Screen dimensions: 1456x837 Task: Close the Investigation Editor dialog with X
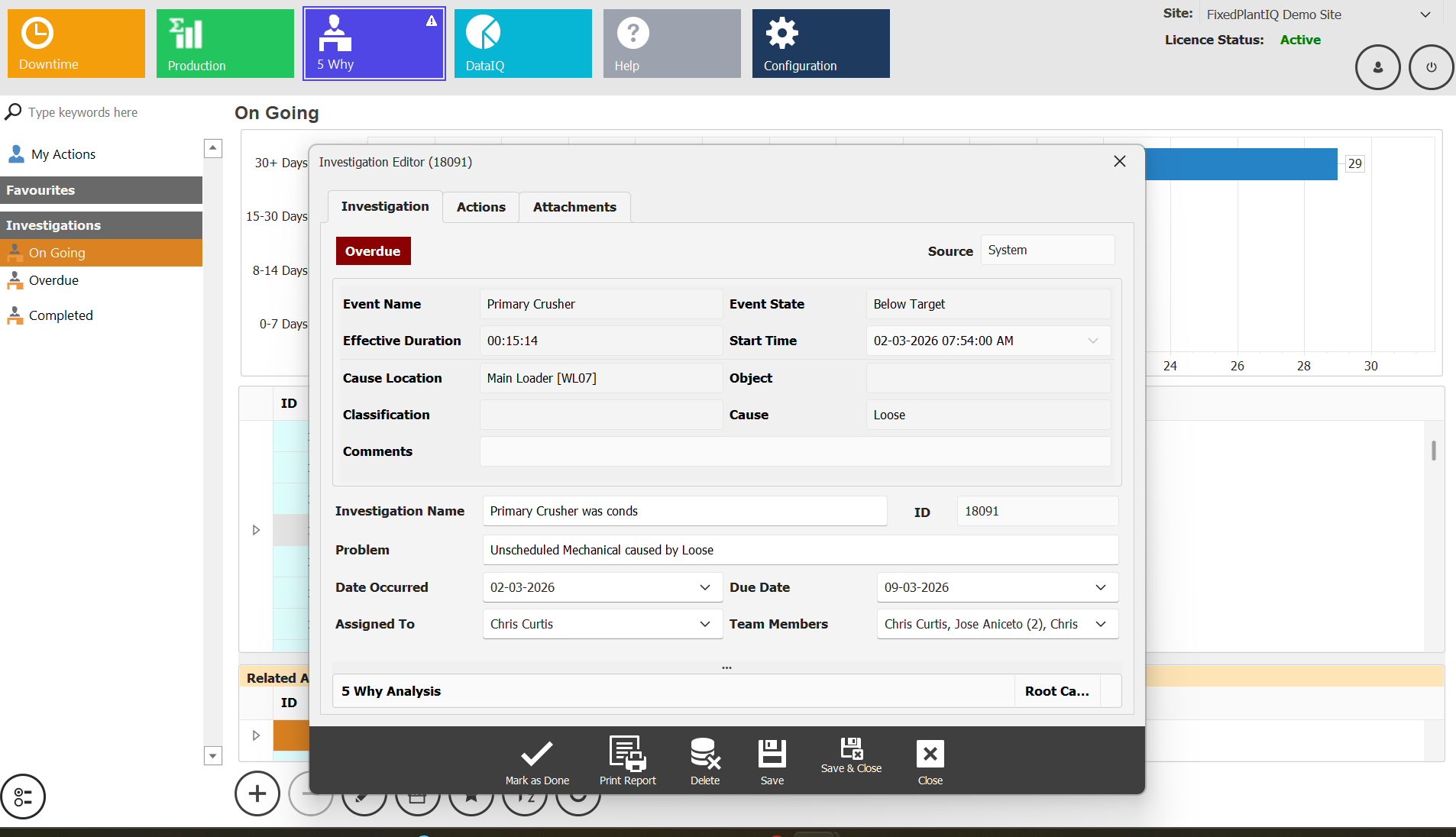pos(1120,161)
